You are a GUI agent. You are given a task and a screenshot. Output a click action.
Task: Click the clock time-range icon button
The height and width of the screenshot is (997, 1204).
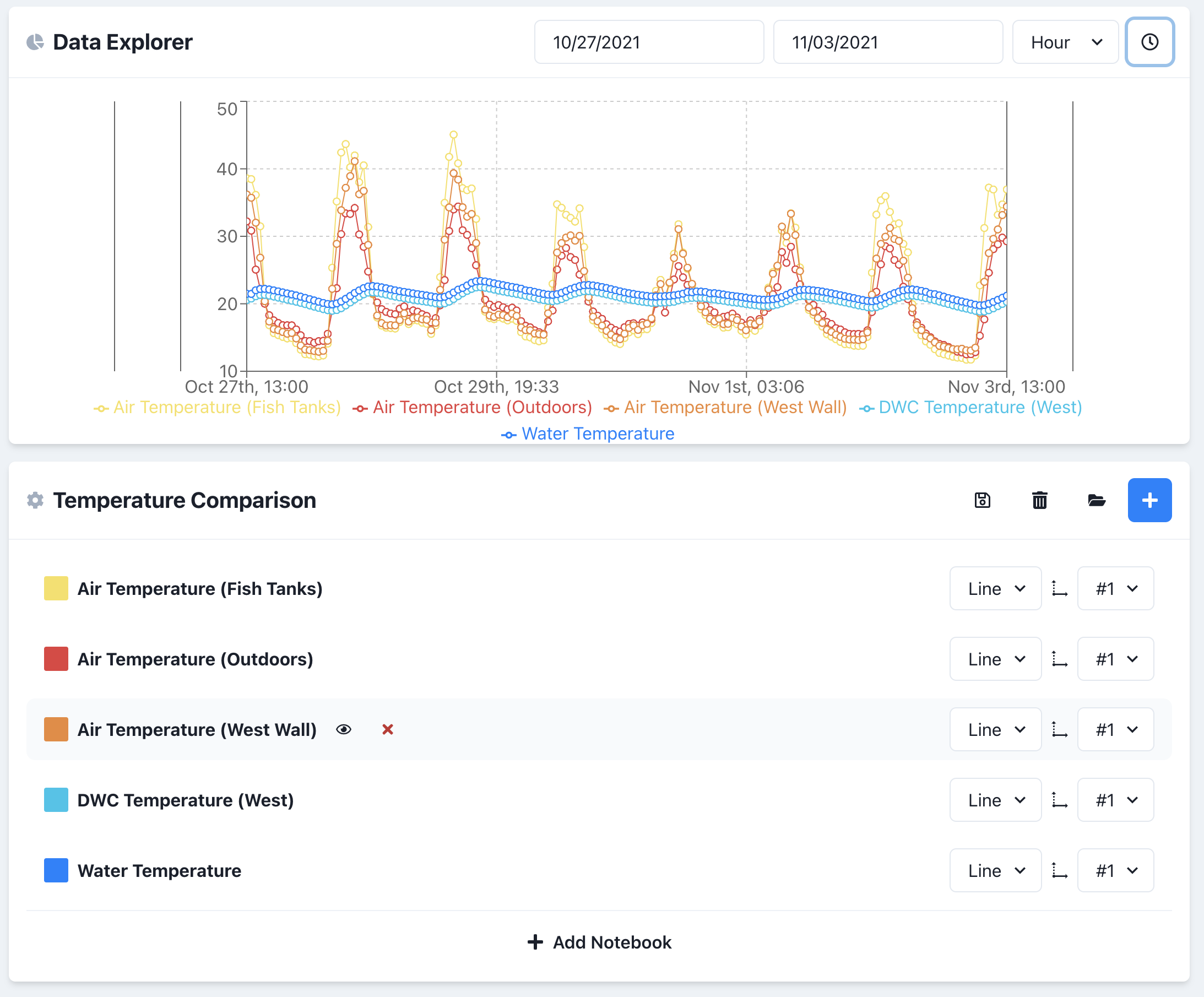pyautogui.click(x=1149, y=42)
